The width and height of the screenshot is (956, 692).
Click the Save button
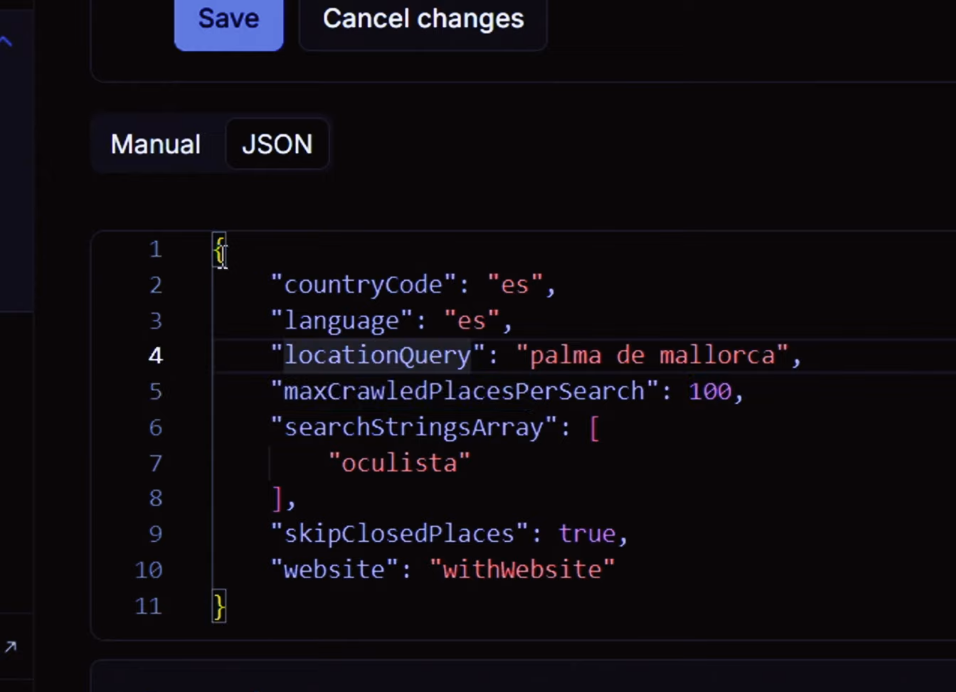tap(228, 19)
